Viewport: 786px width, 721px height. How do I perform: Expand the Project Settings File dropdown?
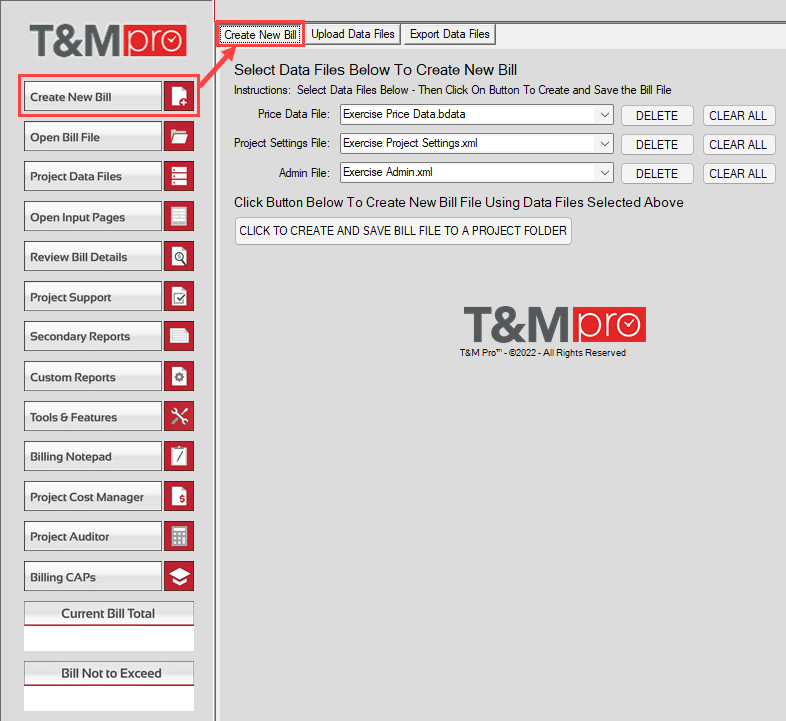point(605,144)
